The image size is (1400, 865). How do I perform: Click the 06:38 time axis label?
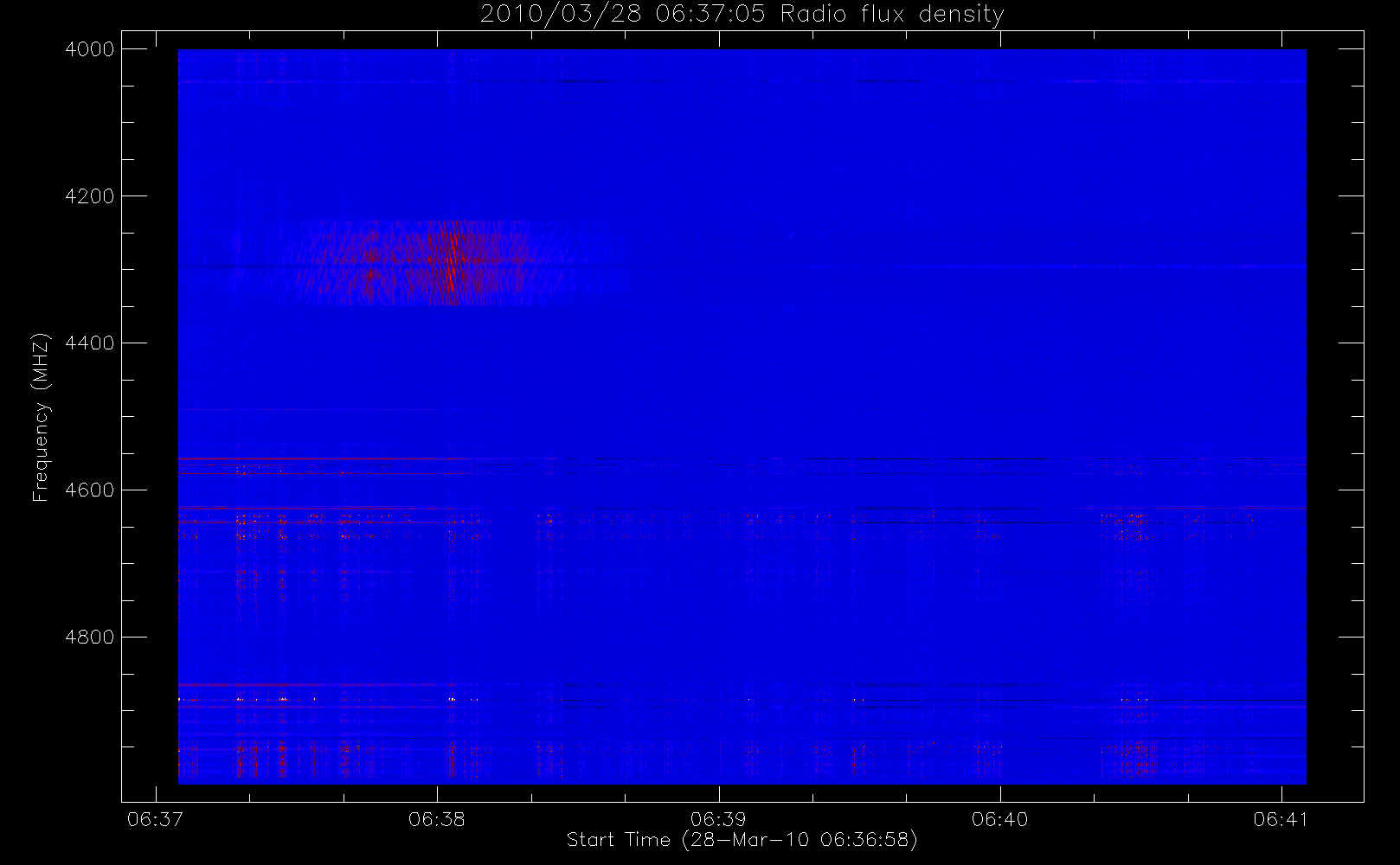click(437, 819)
